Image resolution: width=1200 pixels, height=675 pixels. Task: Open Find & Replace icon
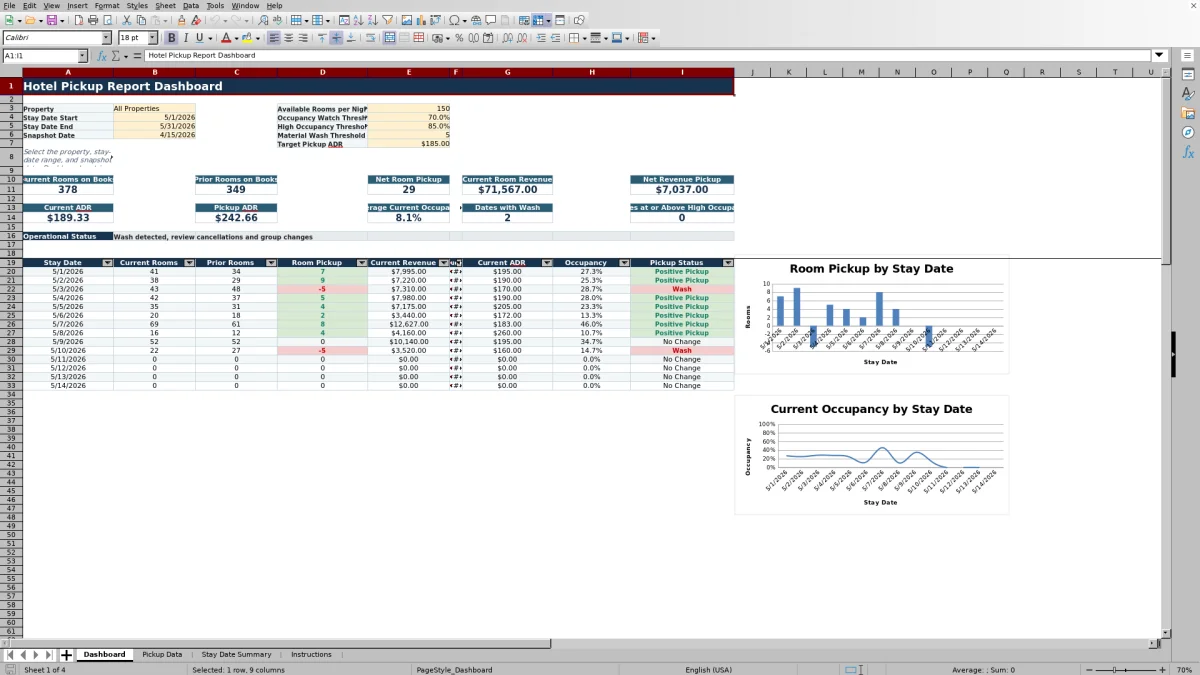tap(263, 20)
